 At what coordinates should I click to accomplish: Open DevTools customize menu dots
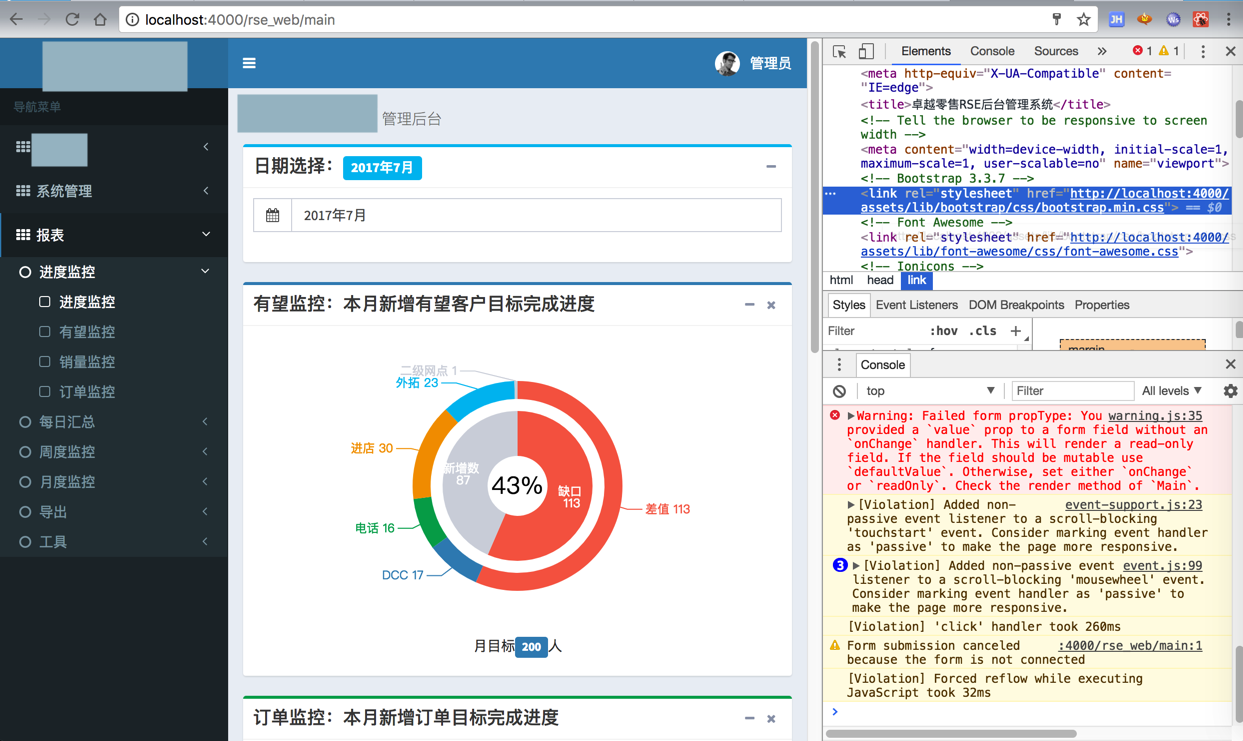(x=1203, y=51)
